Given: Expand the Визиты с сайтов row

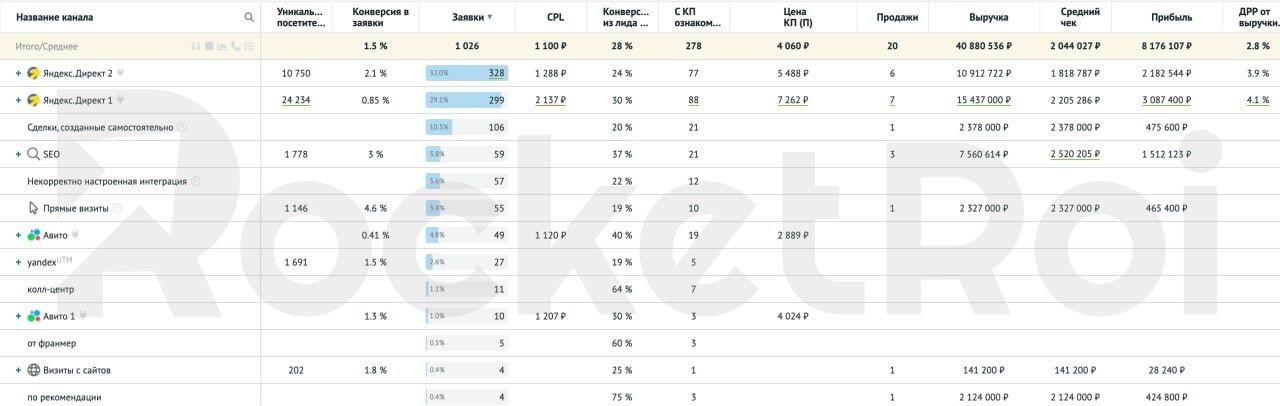Looking at the screenshot, I should pyautogui.click(x=18, y=370).
